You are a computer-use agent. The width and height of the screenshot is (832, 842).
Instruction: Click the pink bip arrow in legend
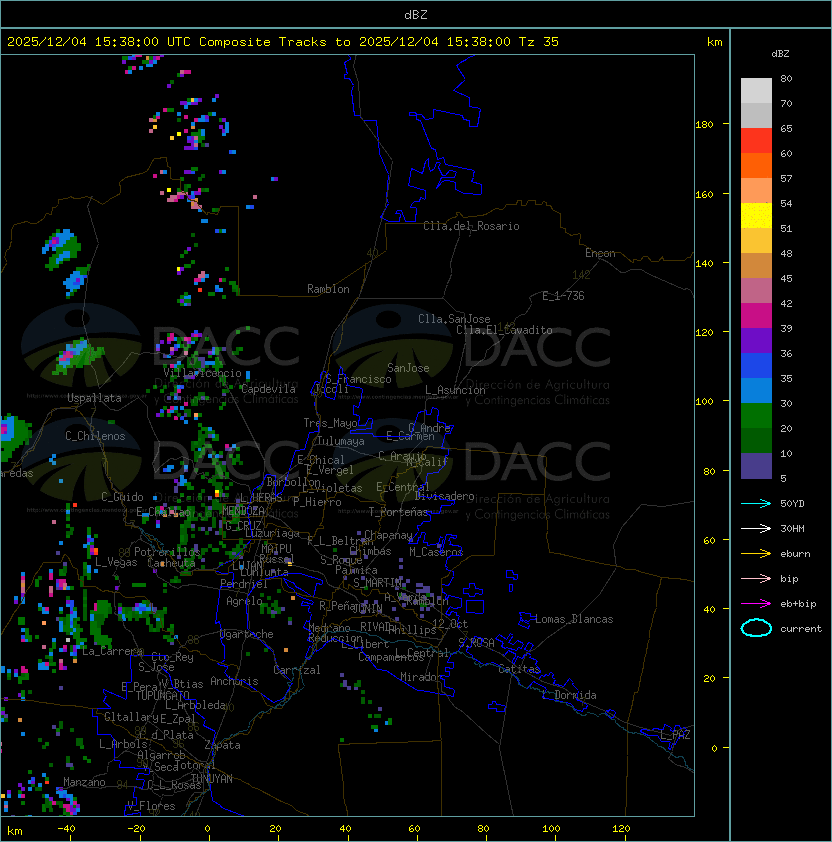pyautogui.click(x=756, y=578)
